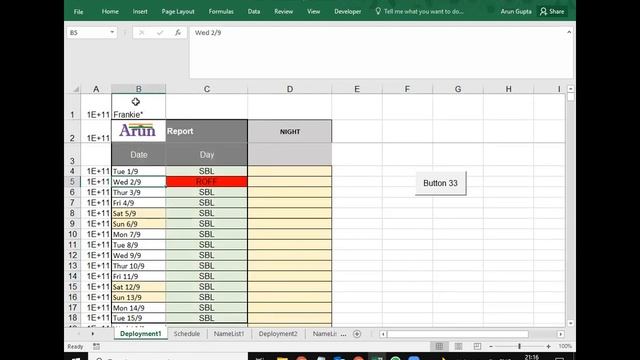The height and width of the screenshot is (360, 640).
Task: Click the taskbar clock showing 21:16
Action: click(x=531, y=357)
